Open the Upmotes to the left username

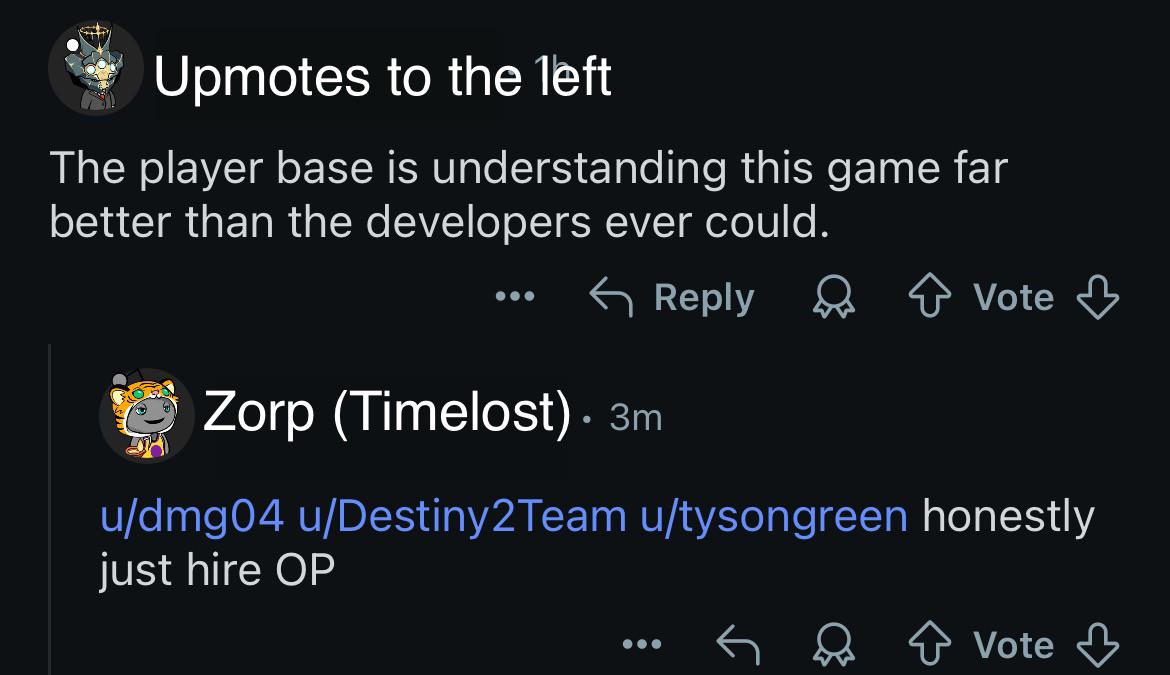[x=383, y=76]
